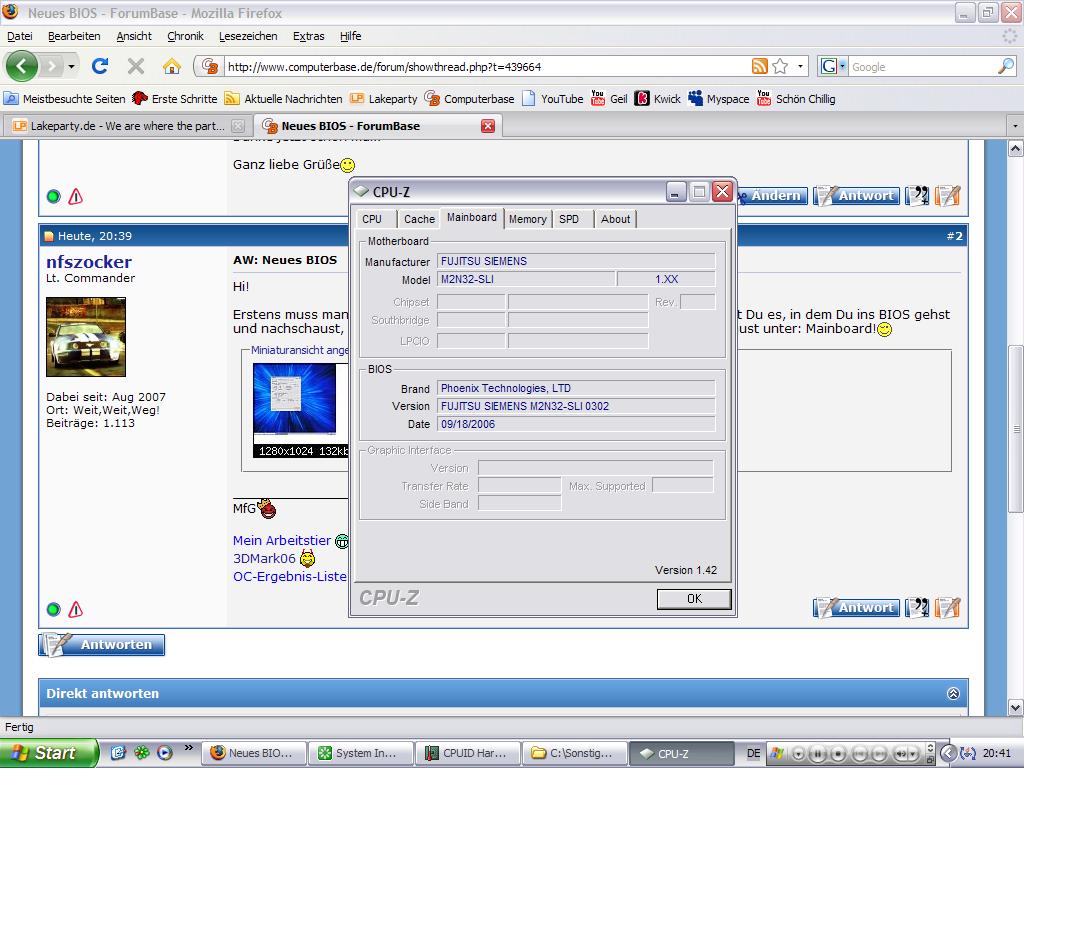Click the RSS feed icon in address bar
1082x935 pixels.
pos(759,66)
